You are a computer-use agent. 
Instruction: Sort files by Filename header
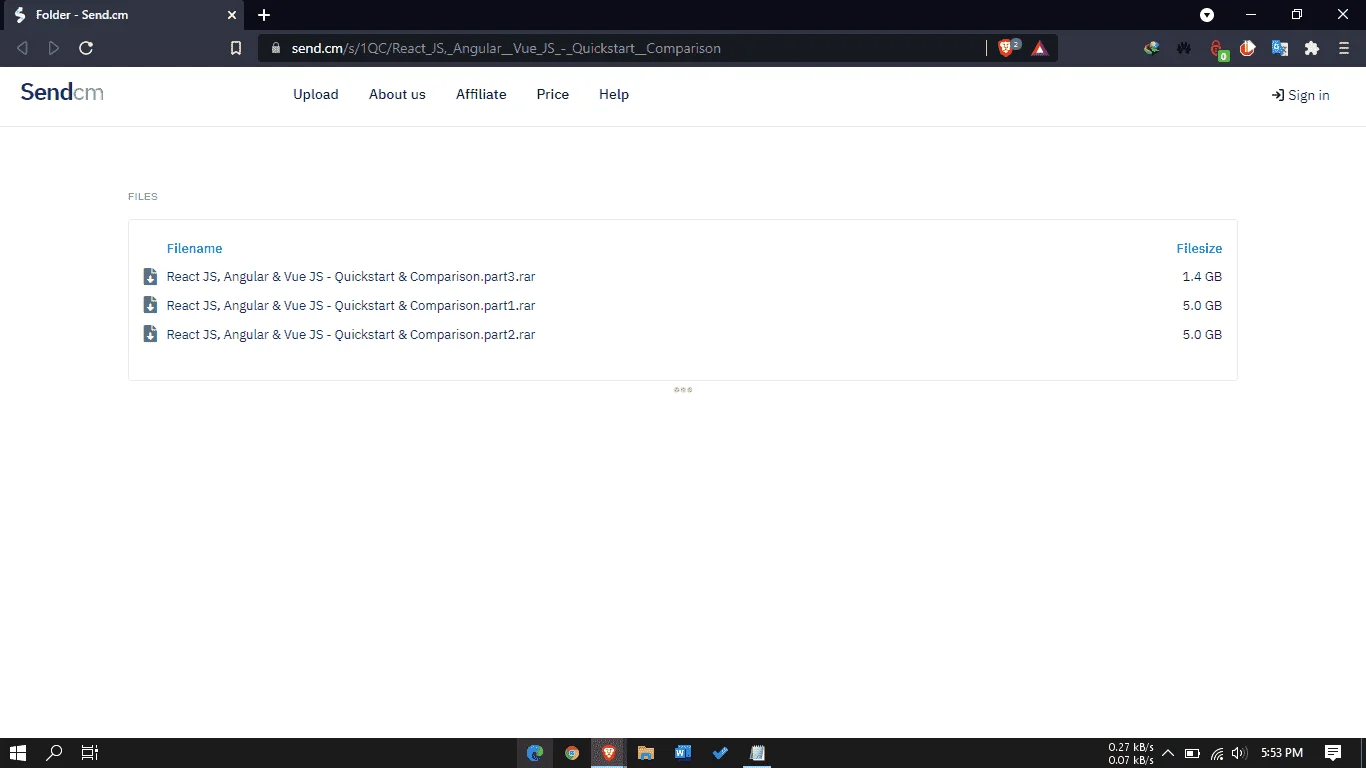pyautogui.click(x=195, y=249)
